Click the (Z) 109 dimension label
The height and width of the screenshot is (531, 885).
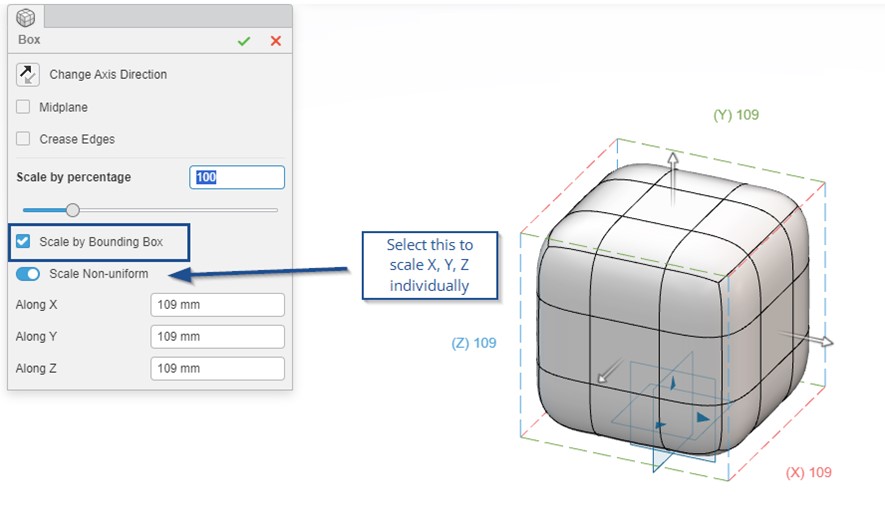pyautogui.click(x=473, y=343)
